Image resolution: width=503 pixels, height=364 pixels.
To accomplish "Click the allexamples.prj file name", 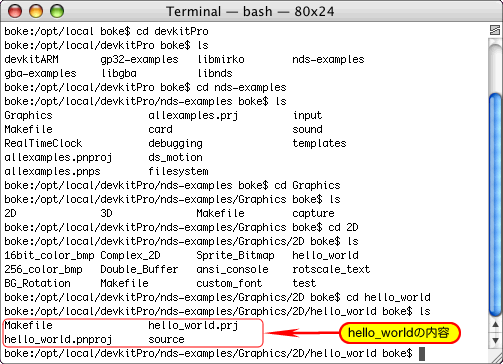I will coord(193,116).
